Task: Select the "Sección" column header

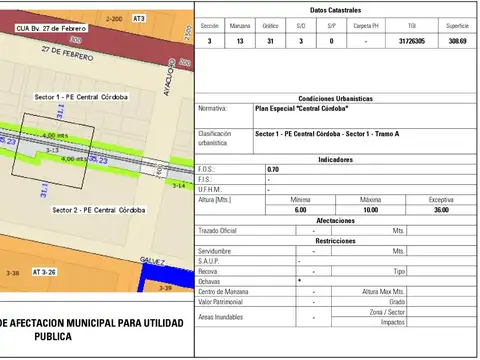Action: (x=210, y=26)
